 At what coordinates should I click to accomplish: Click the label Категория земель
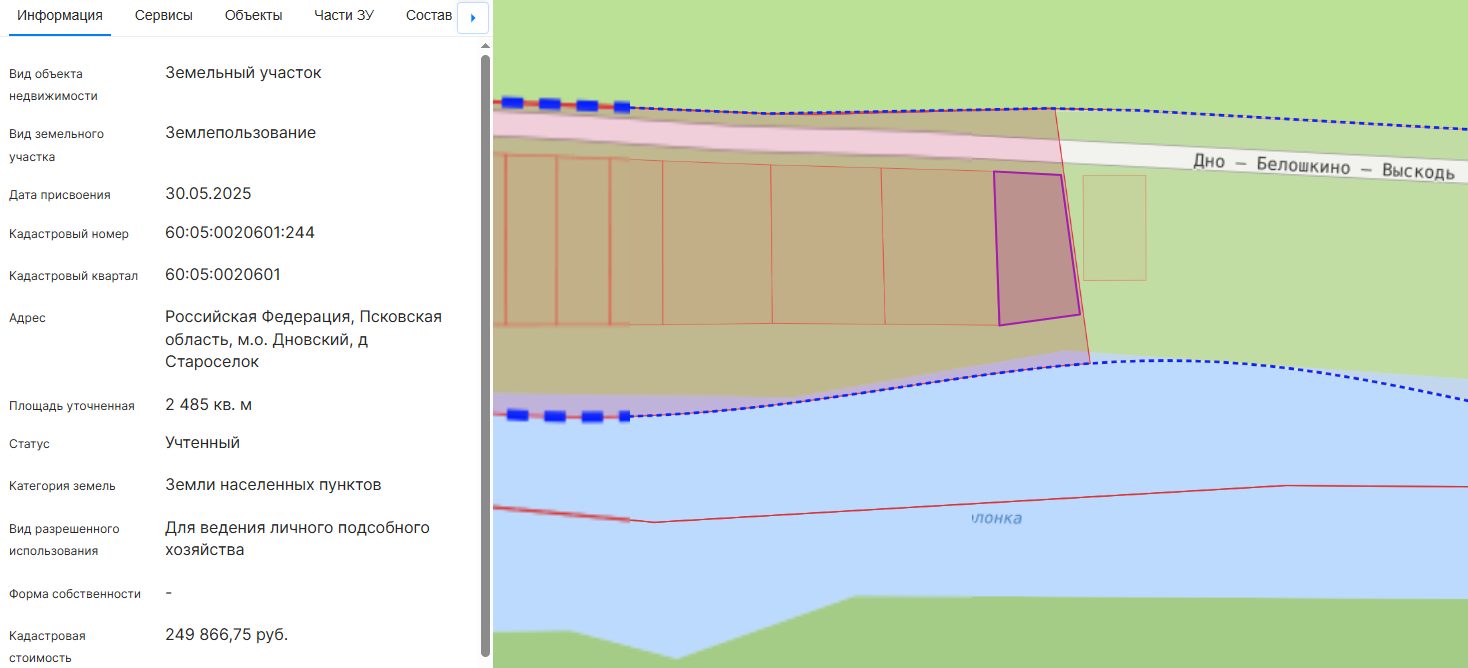62,486
